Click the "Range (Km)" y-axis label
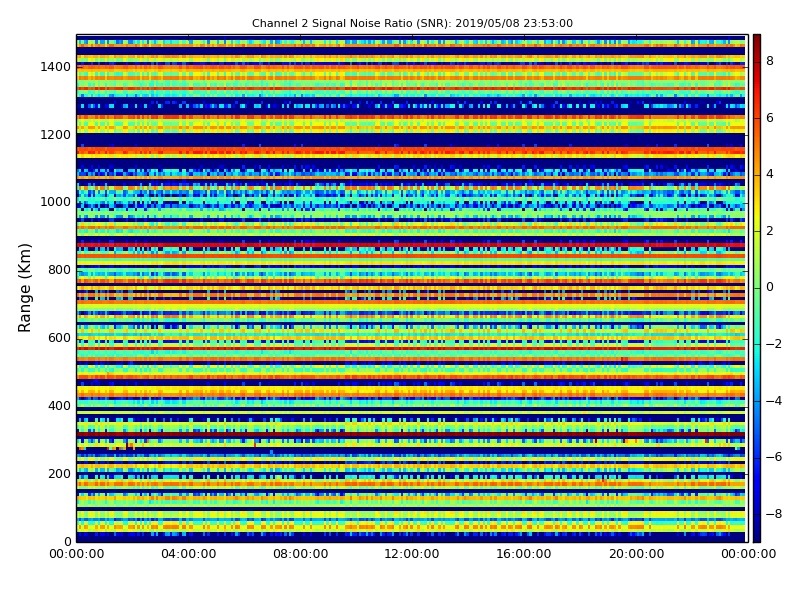Viewport: 800px width, 600px height. point(24,288)
